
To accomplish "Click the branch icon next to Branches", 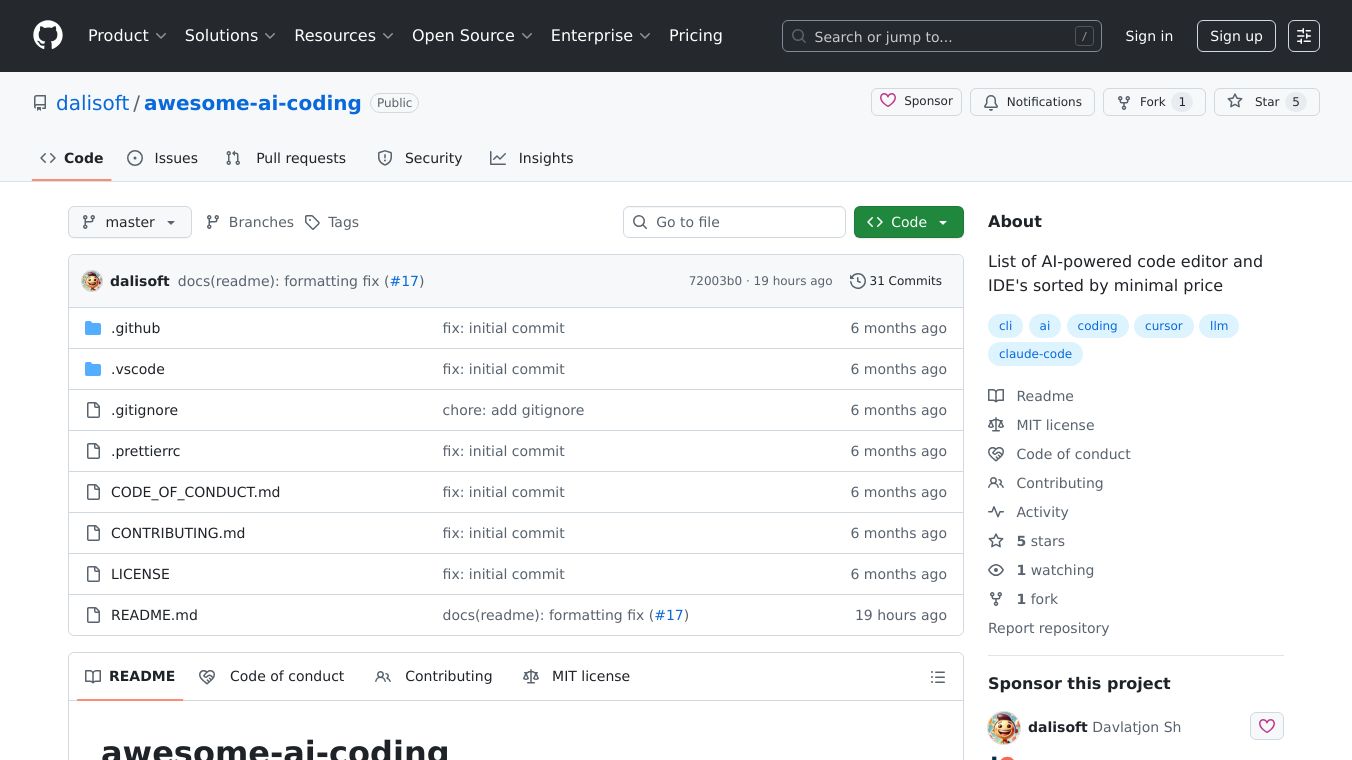I will coord(213,222).
